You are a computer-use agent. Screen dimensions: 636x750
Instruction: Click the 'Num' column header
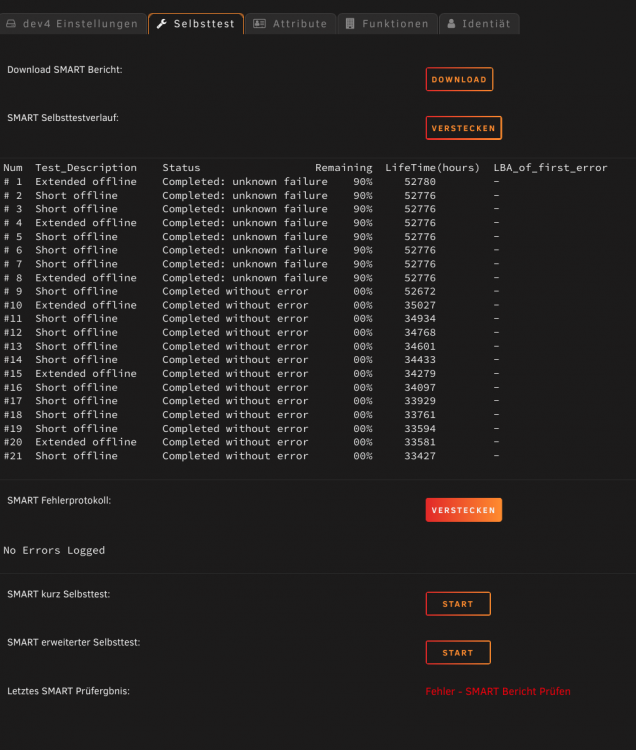(x=13, y=168)
